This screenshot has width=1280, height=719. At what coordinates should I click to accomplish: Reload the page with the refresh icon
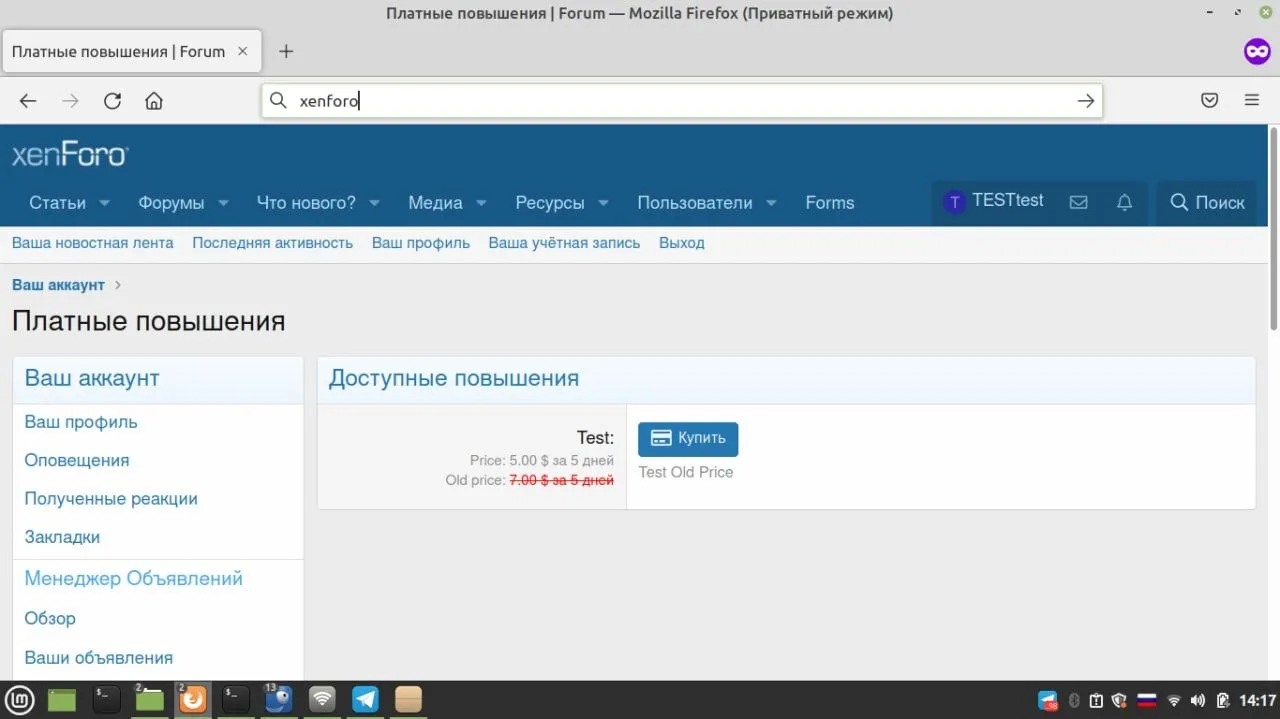click(x=112, y=101)
